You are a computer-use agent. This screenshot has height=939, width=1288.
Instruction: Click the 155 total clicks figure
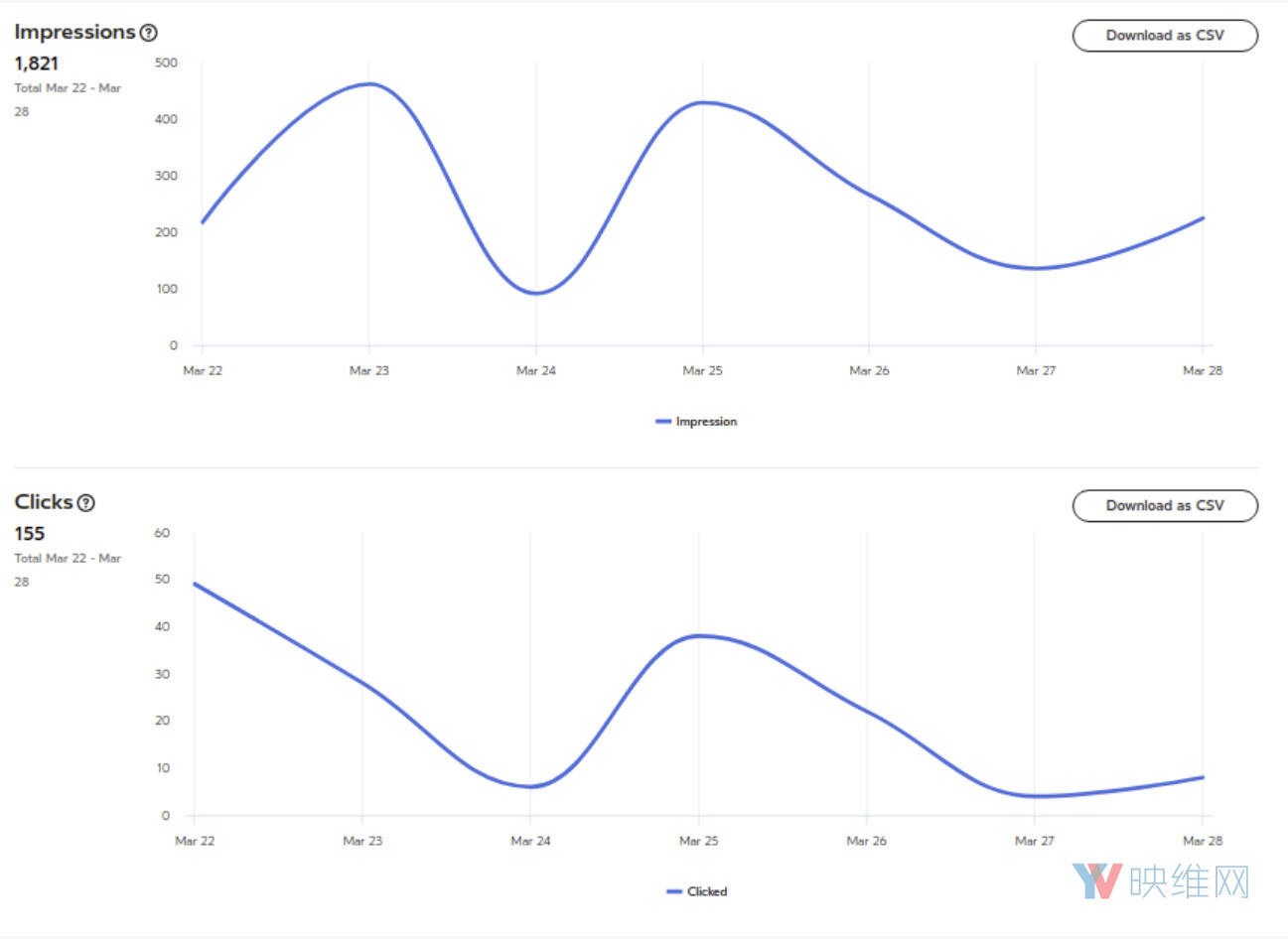click(30, 534)
